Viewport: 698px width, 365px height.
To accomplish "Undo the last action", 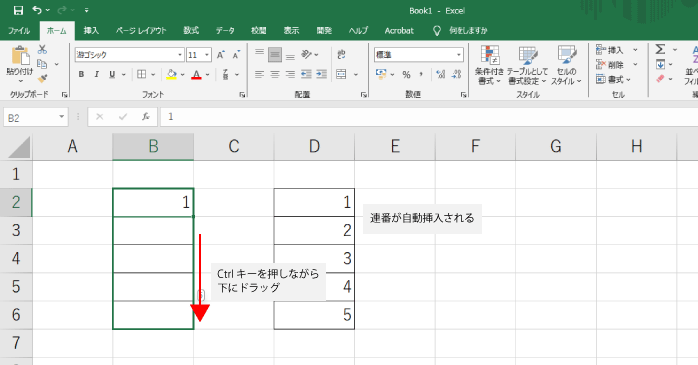I will click(38, 10).
